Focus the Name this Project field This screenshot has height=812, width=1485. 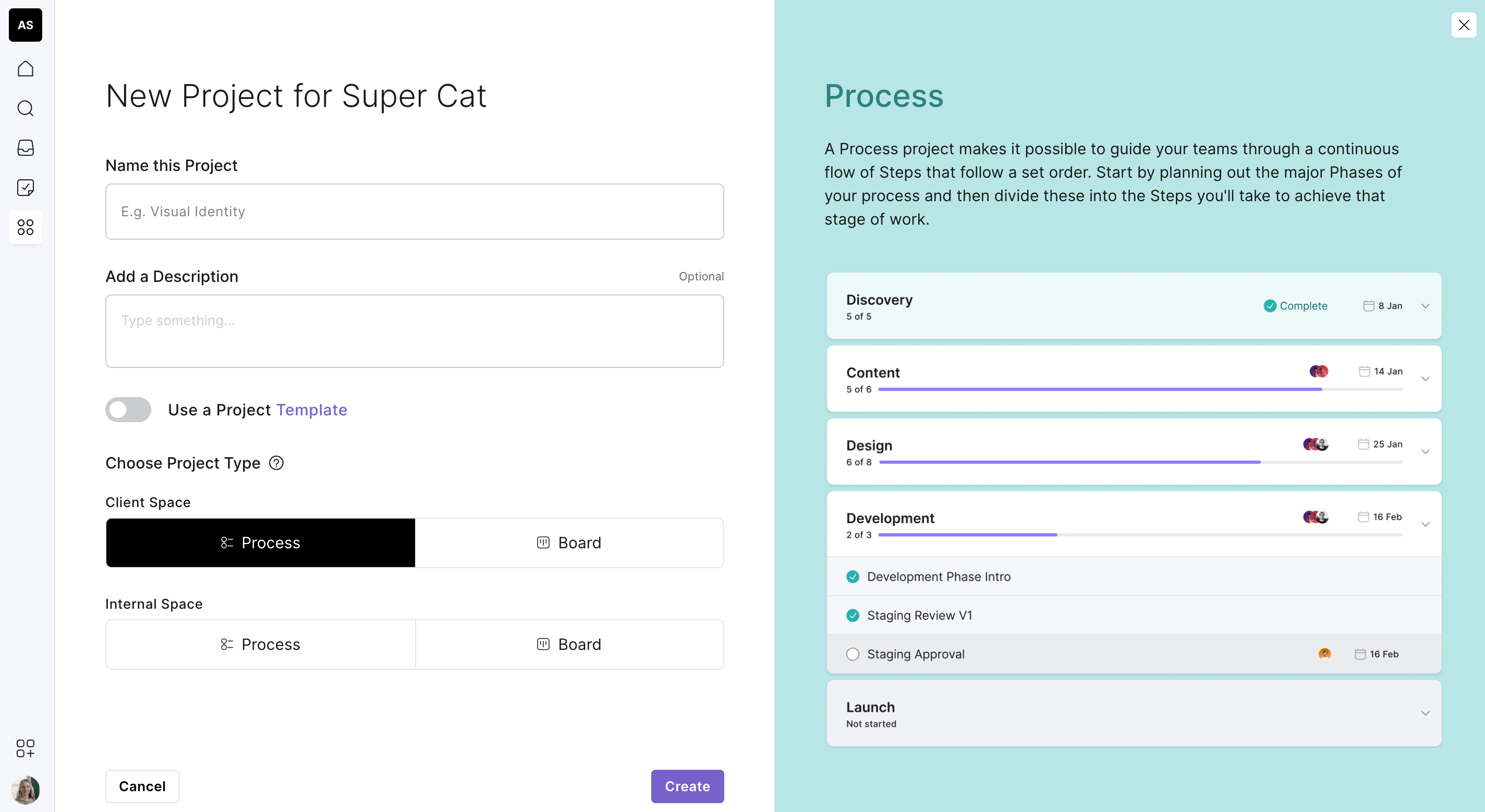pos(415,212)
